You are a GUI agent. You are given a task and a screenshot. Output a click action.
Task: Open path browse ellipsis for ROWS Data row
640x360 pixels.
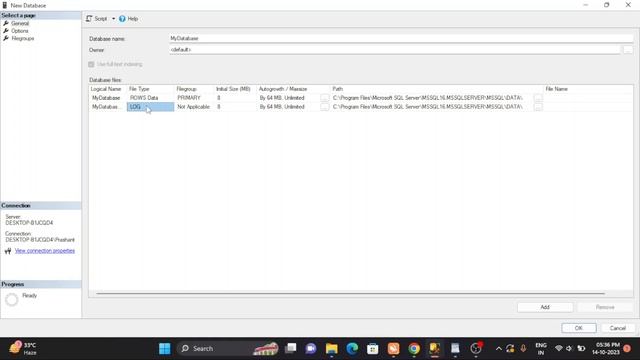(538, 98)
